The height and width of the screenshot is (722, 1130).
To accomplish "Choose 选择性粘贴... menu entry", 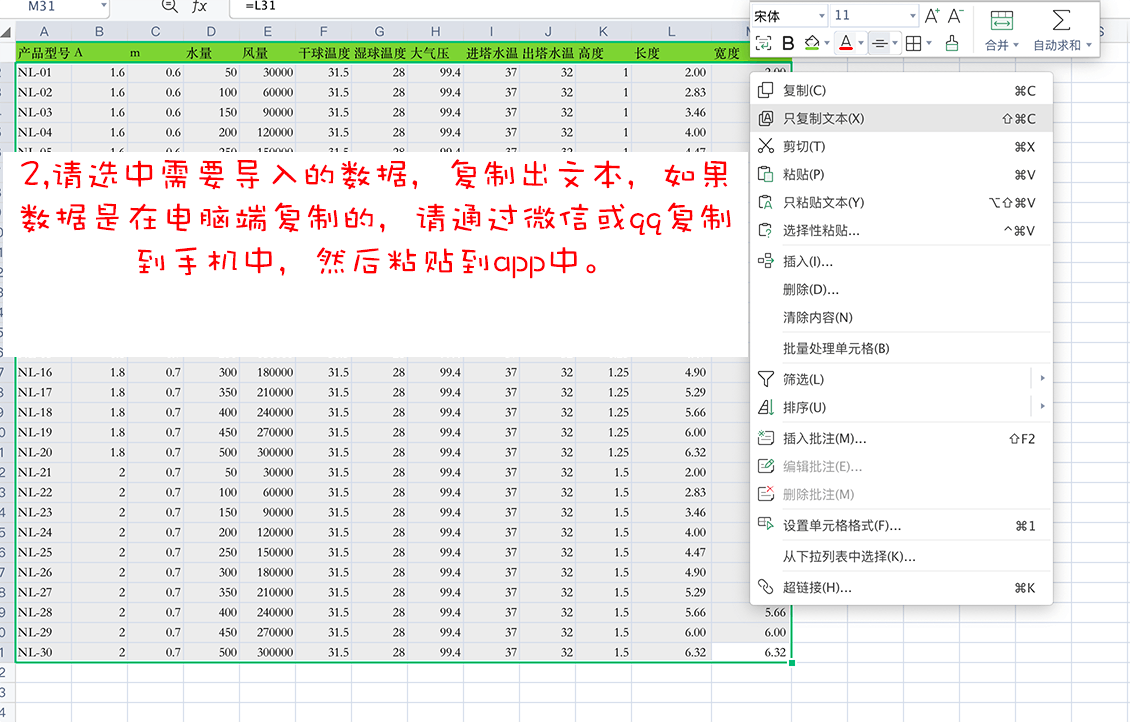I will (901, 231).
